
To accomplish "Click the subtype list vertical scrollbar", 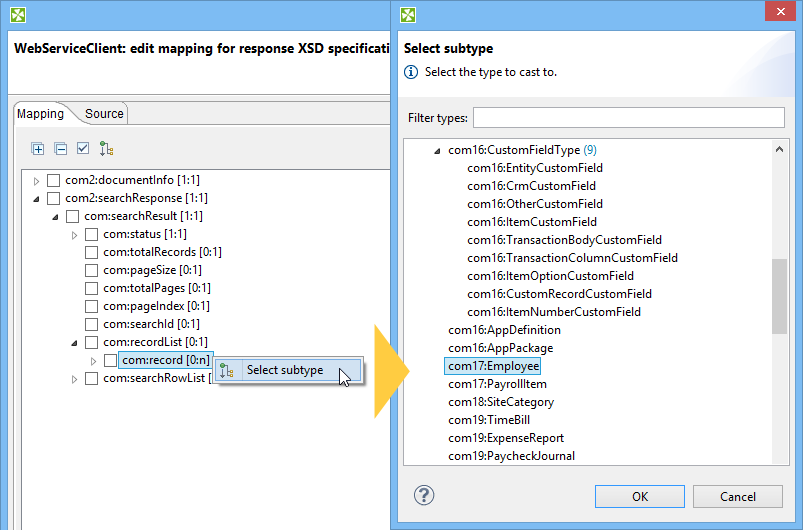I will pos(779,295).
